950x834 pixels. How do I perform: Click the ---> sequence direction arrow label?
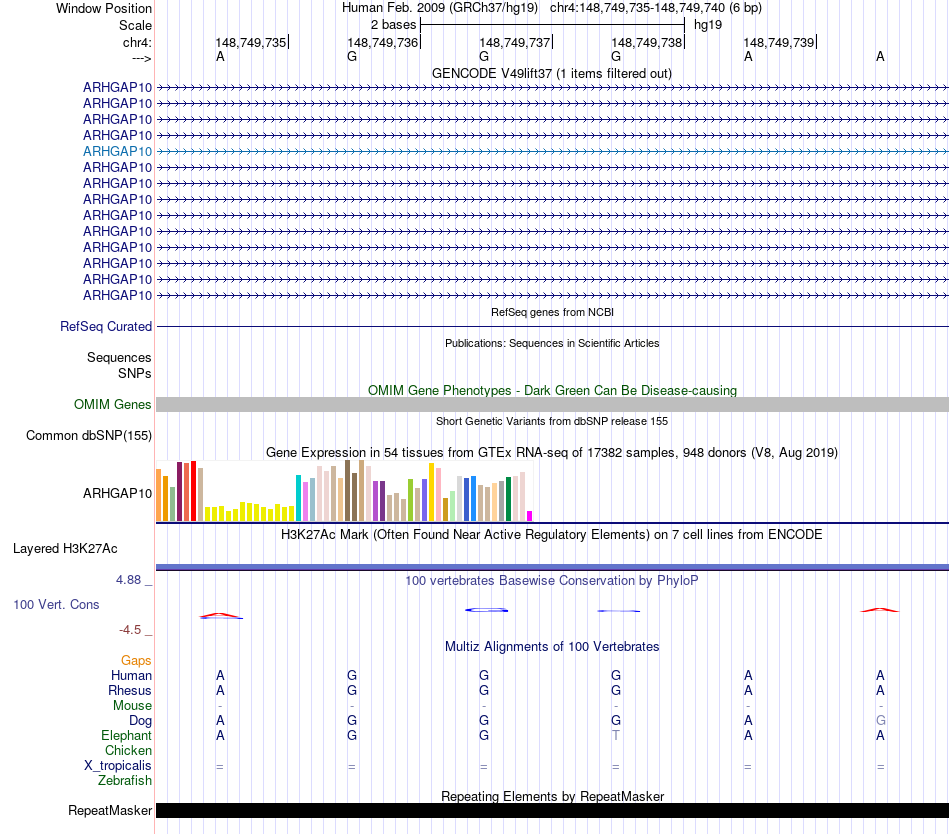[x=141, y=58]
